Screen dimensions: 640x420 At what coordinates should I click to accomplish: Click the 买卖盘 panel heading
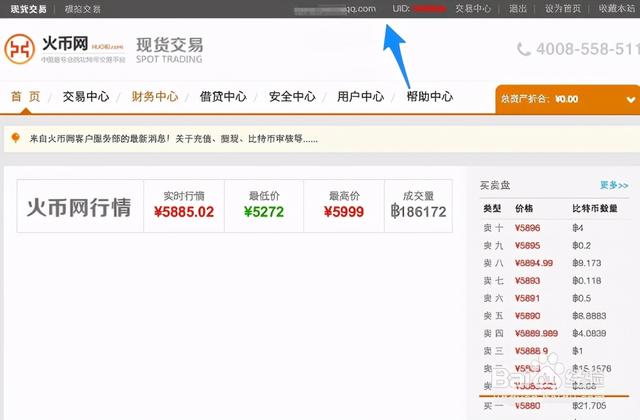point(495,185)
